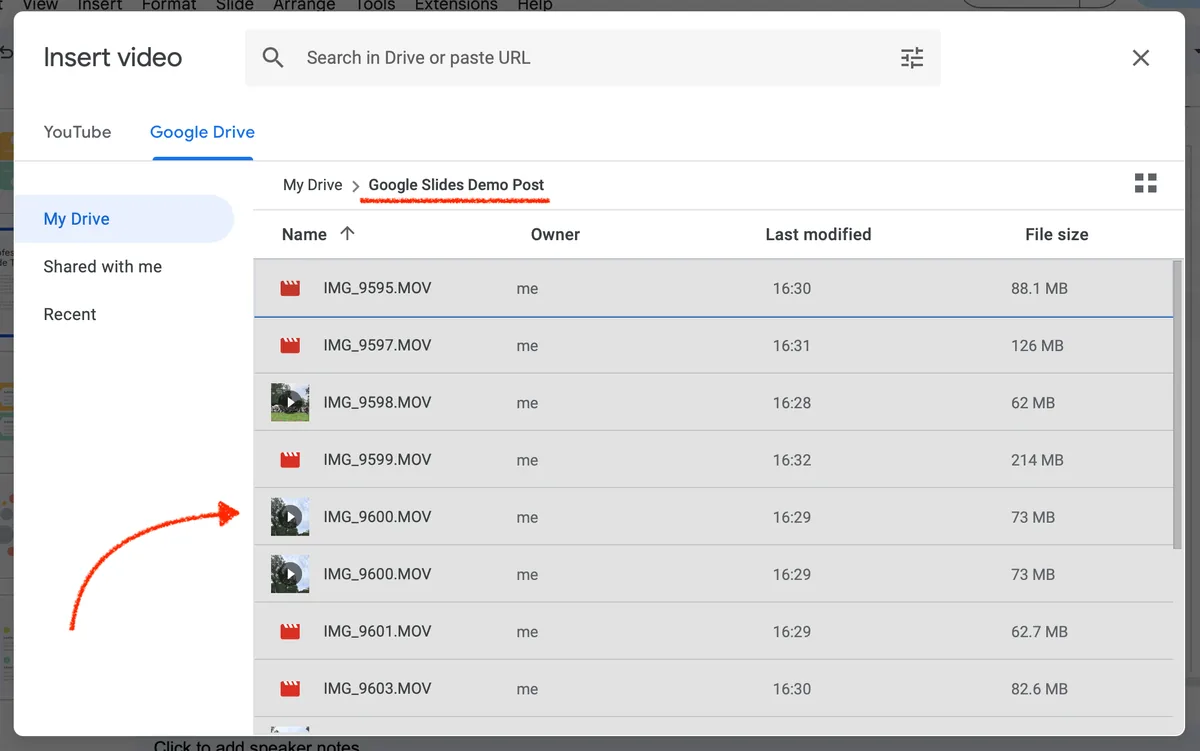
Task: Switch to the YouTube tab
Action: tap(77, 132)
